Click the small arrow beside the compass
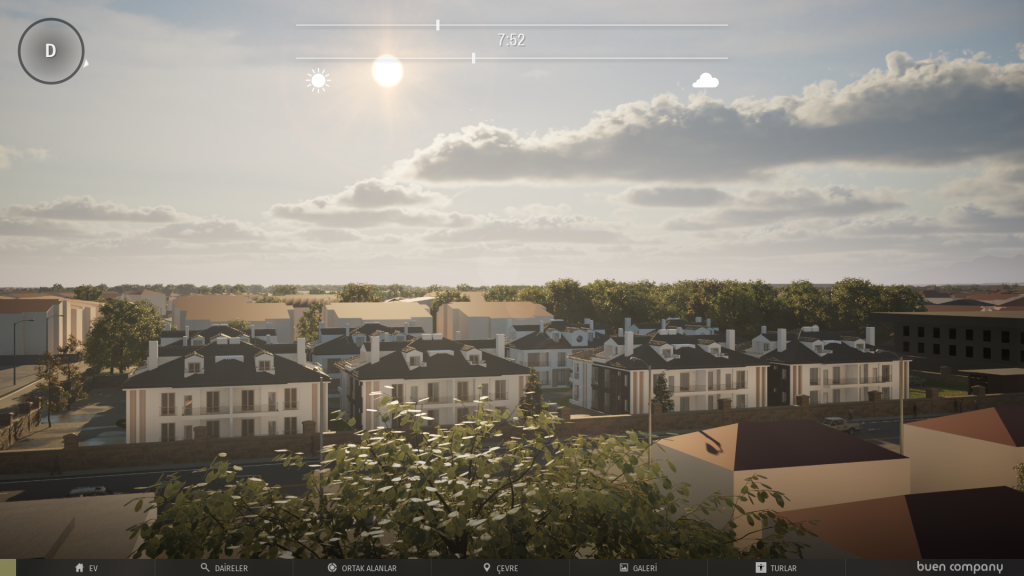 coord(86,64)
